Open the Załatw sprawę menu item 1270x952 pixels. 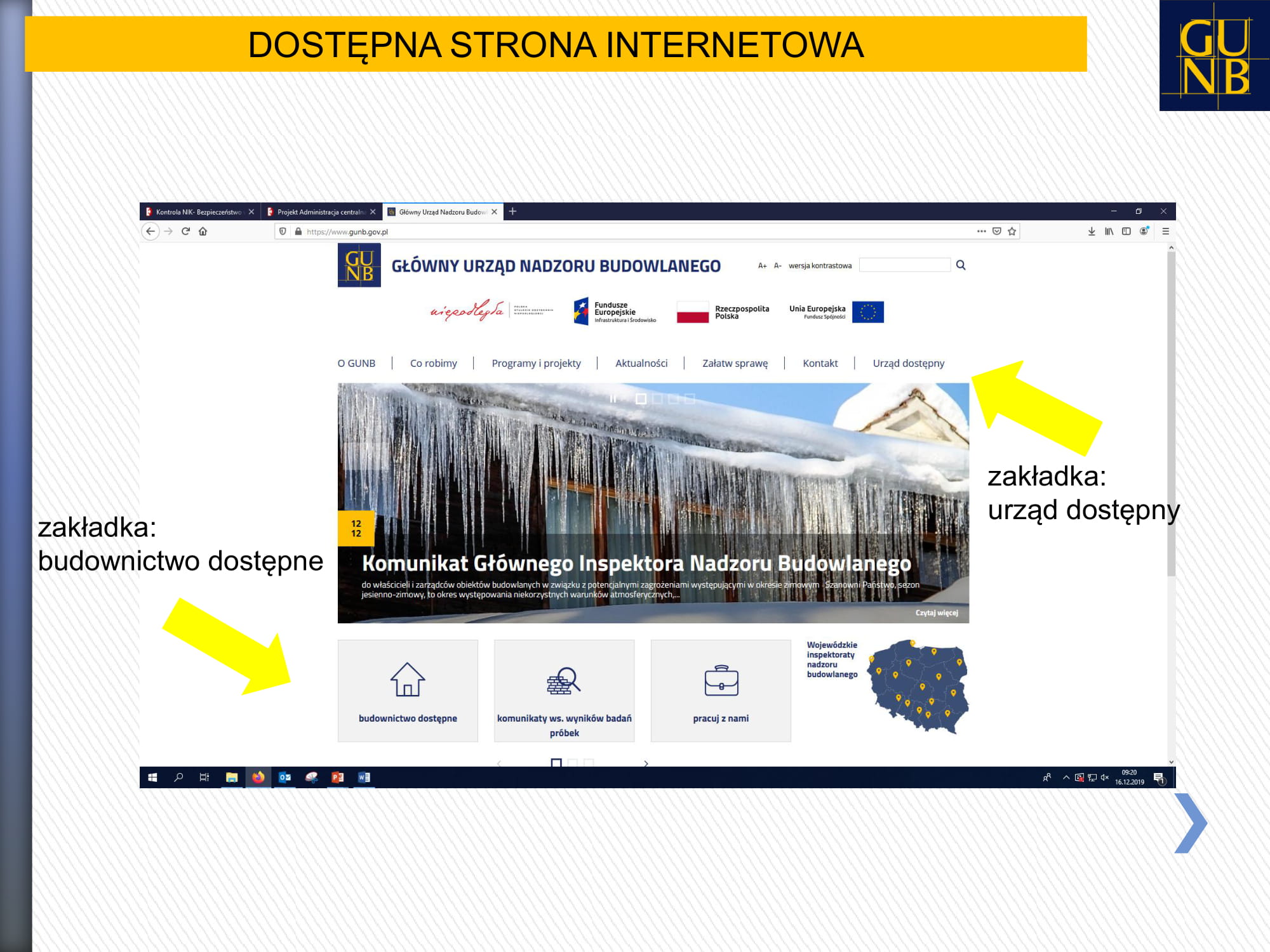735,363
